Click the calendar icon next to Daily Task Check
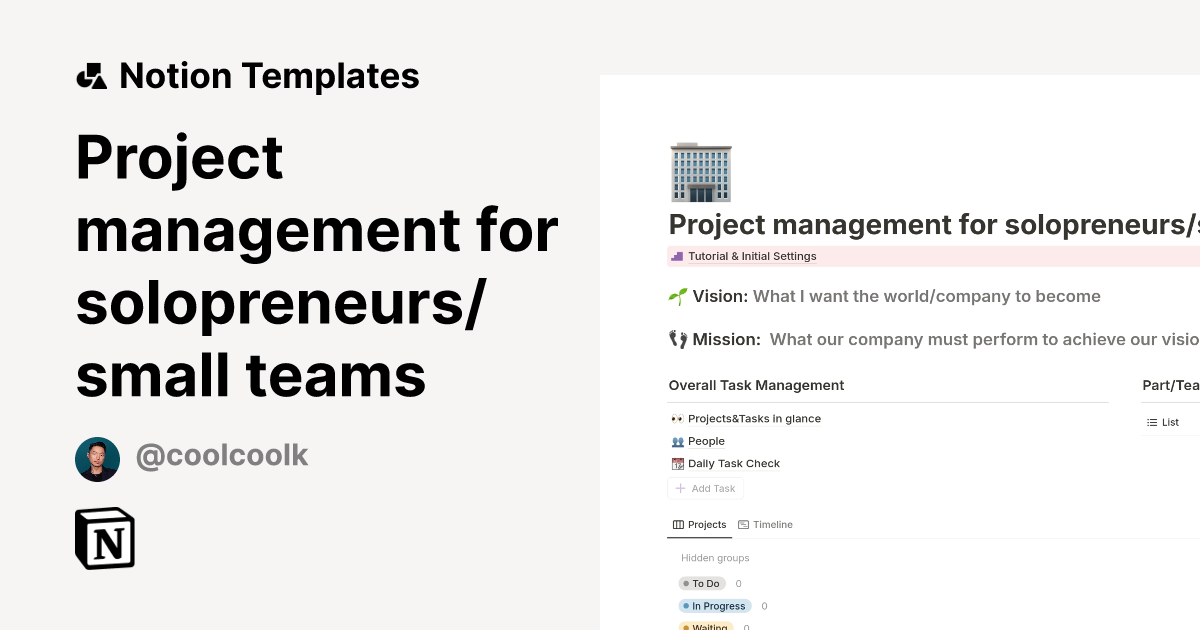Viewport: 1200px width, 630px height. tap(677, 463)
